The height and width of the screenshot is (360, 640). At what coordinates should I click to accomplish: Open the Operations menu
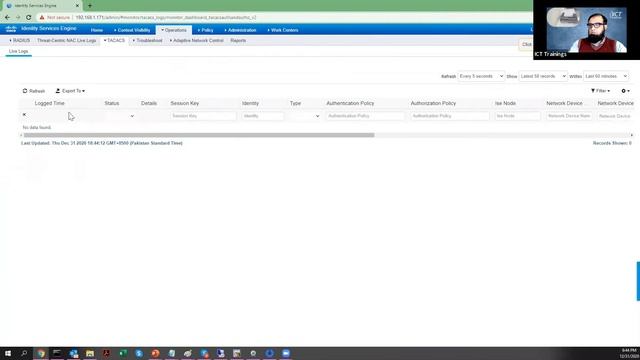click(174, 30)
